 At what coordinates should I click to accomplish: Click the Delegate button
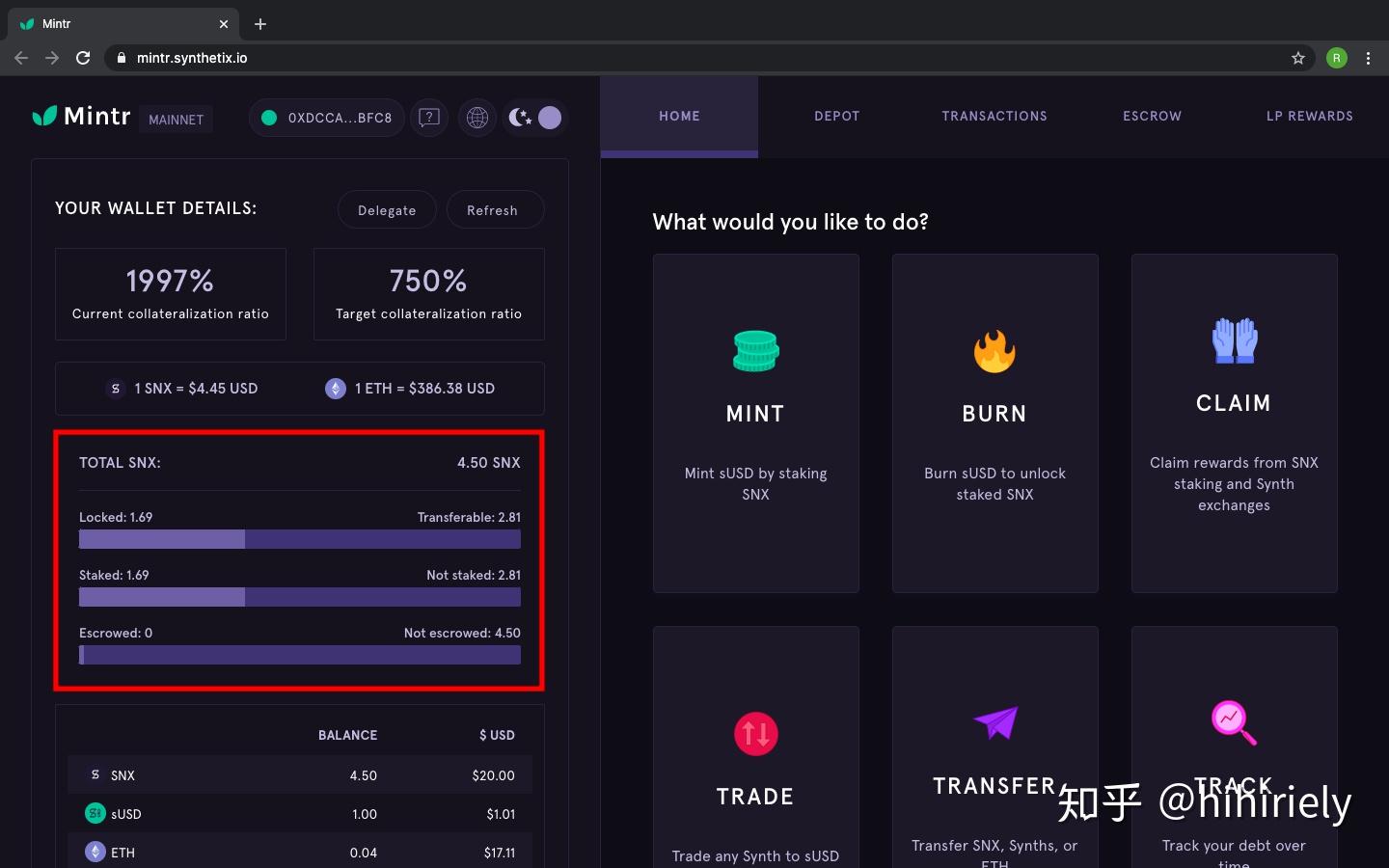point(387,210)
